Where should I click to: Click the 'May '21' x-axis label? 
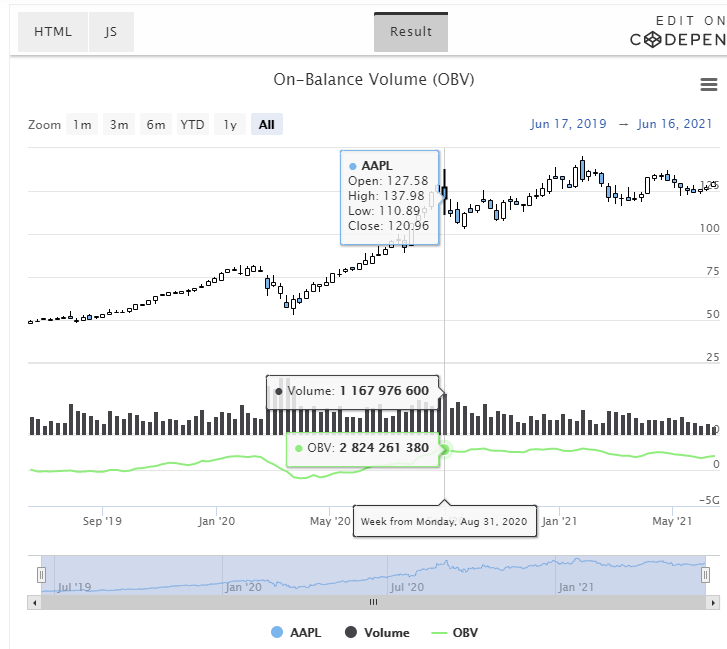click(x=672, y=521)
